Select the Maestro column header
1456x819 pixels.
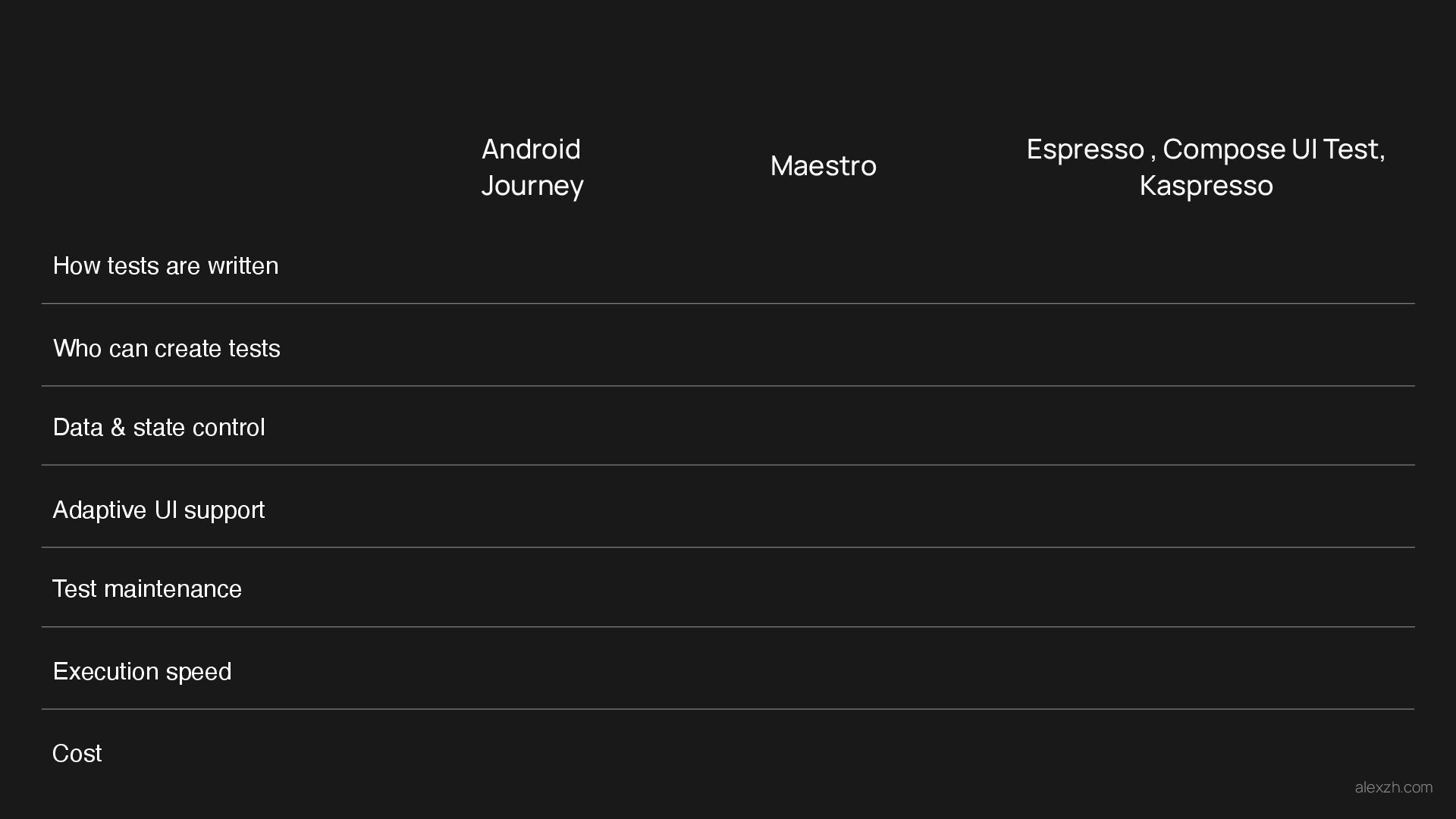click(x=823, y=166)
